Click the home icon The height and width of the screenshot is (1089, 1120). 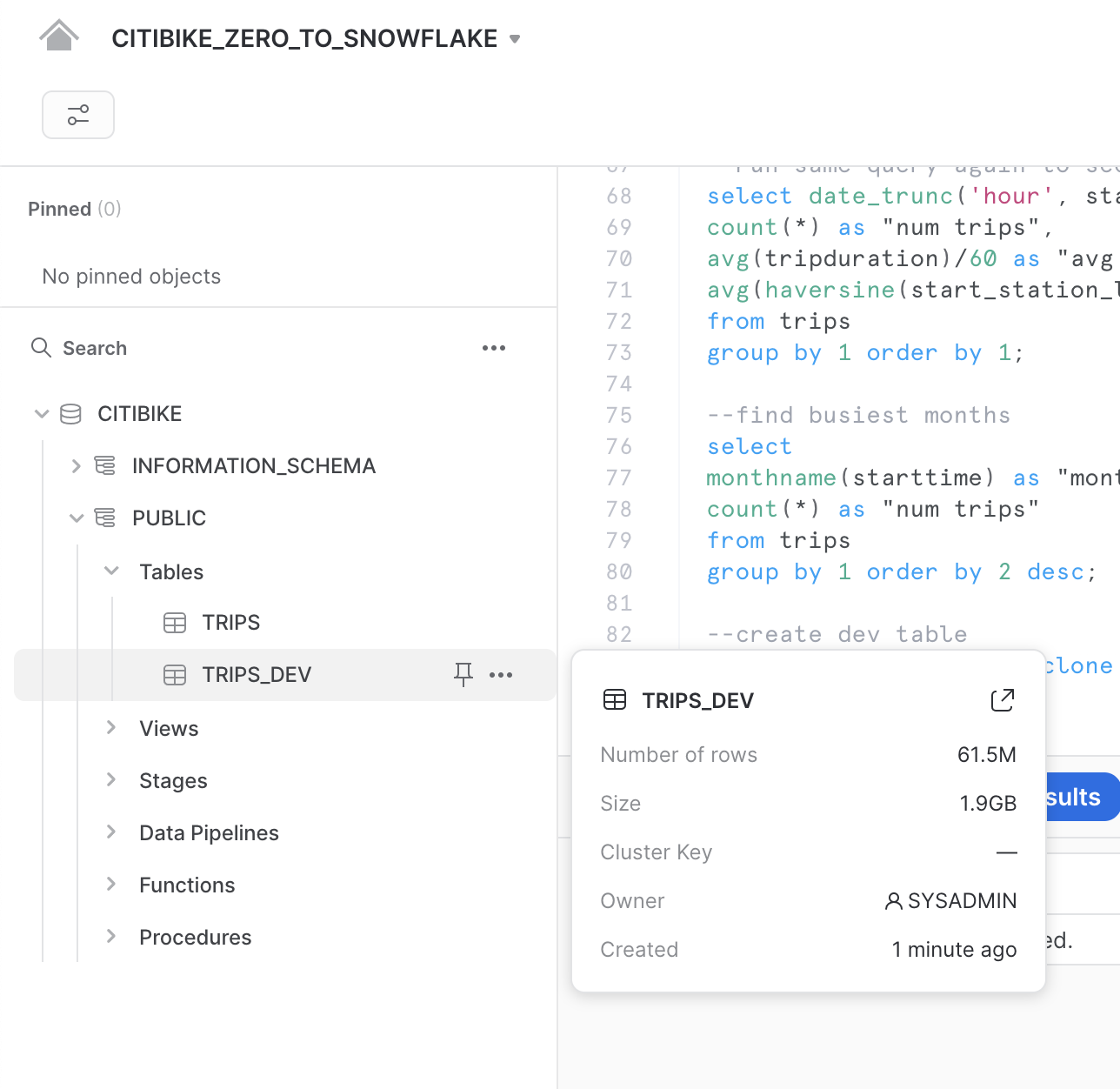click(x=58, y=33)
